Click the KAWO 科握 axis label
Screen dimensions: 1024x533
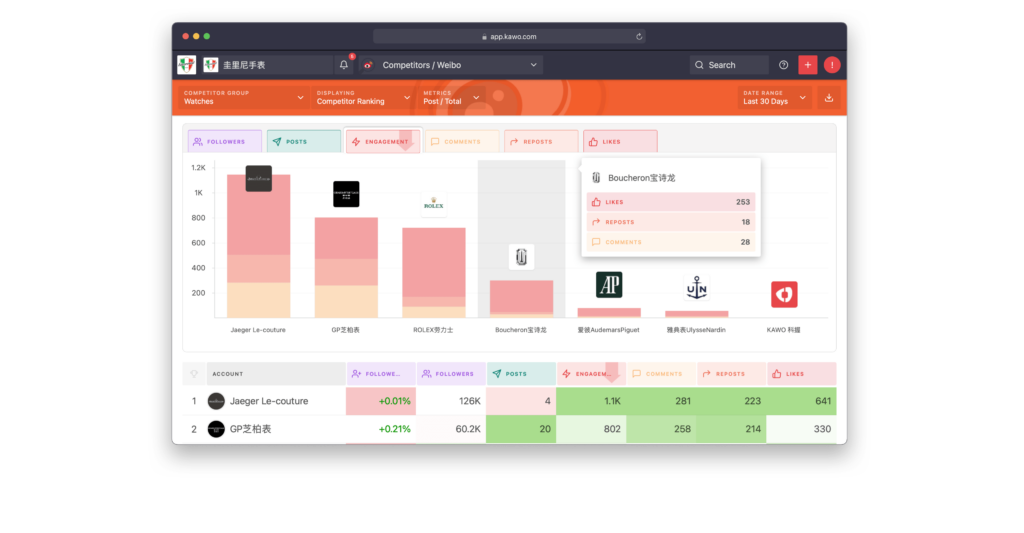point(784,330)
